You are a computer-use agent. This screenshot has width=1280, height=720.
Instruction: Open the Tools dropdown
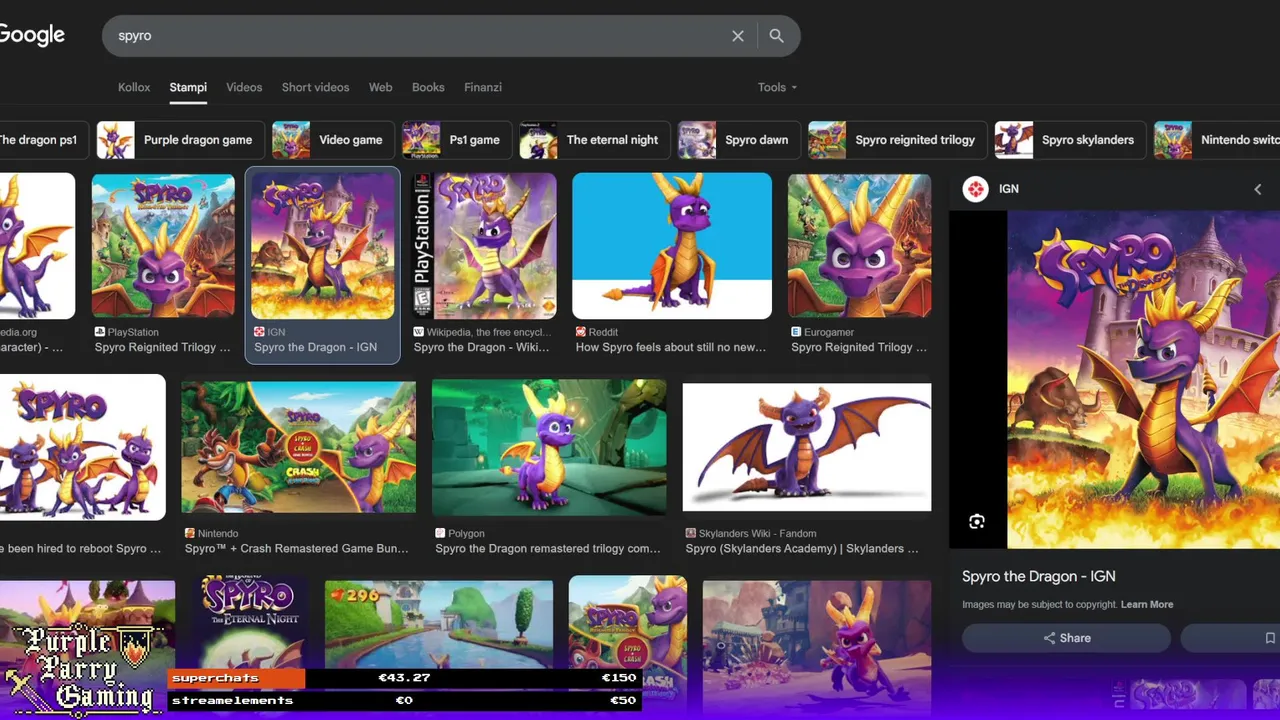pyautogui.click(x=777, y=87)
